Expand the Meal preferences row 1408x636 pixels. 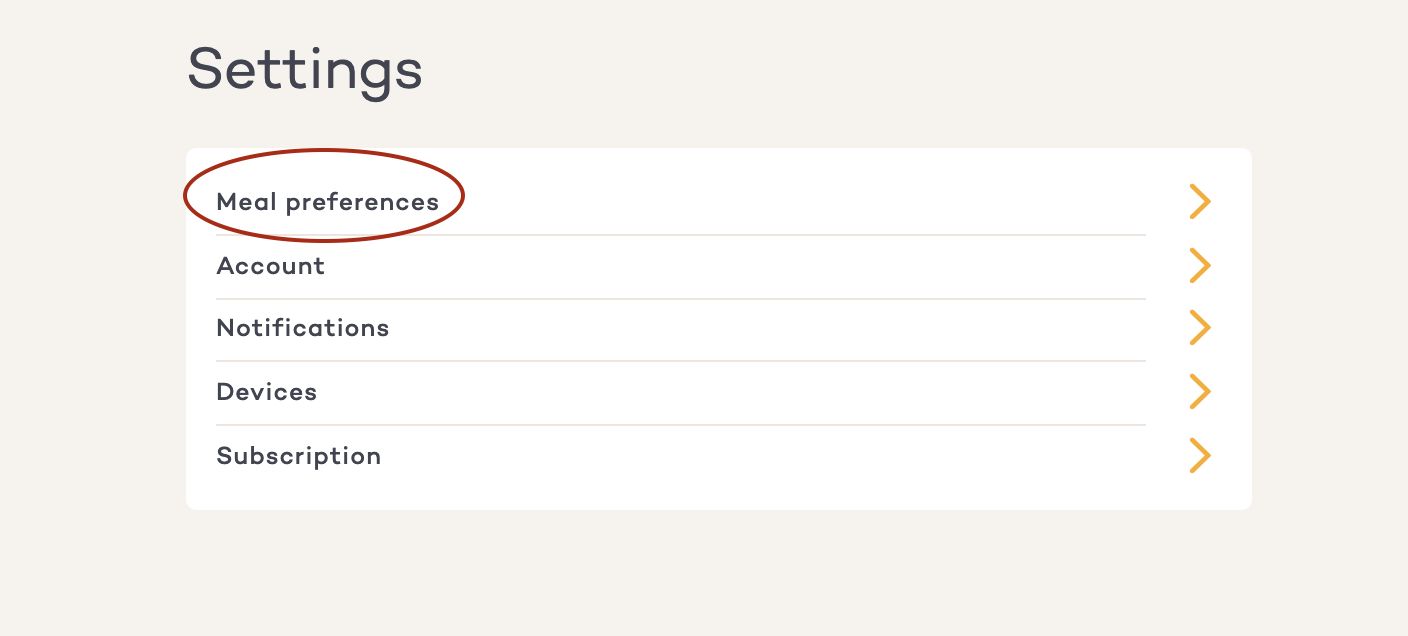(x=680, y=202)
